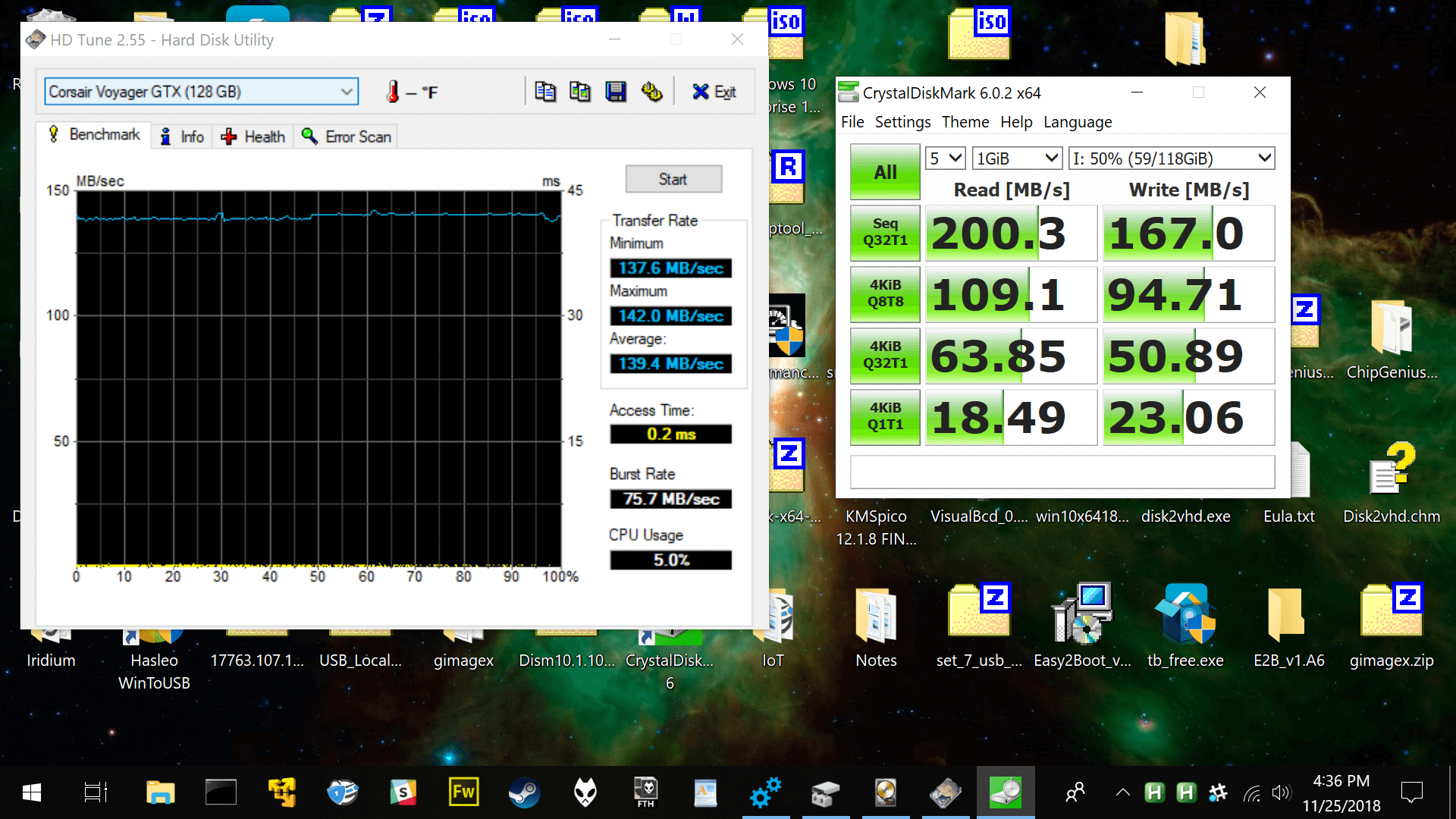The width and height of the screenshot is (1456, 819).
Task: Select the E2B_v1.A6 desktop folder
Action: click(1289, 627)
